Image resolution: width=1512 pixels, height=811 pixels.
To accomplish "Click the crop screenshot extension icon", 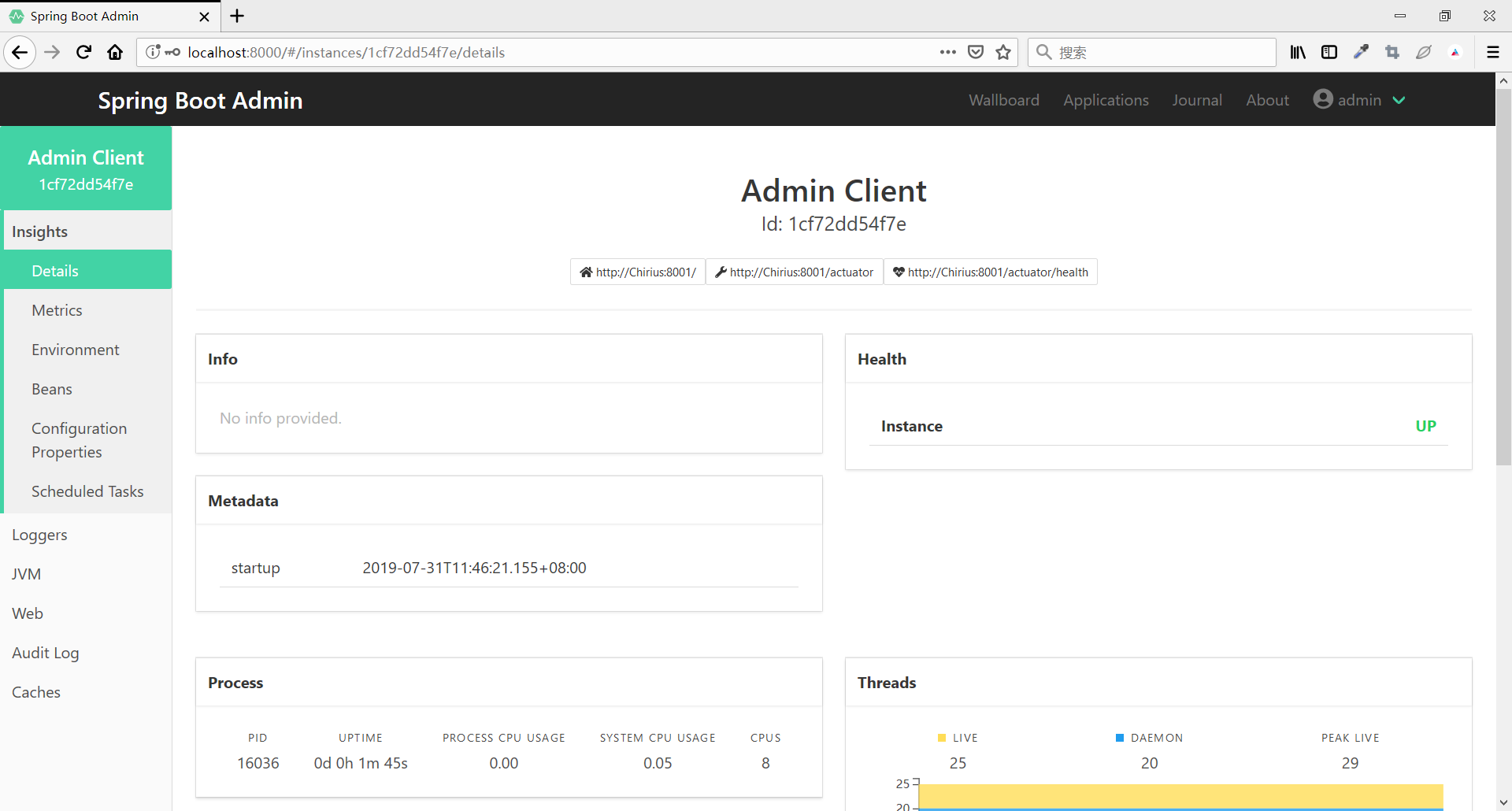I will 1392,53.
